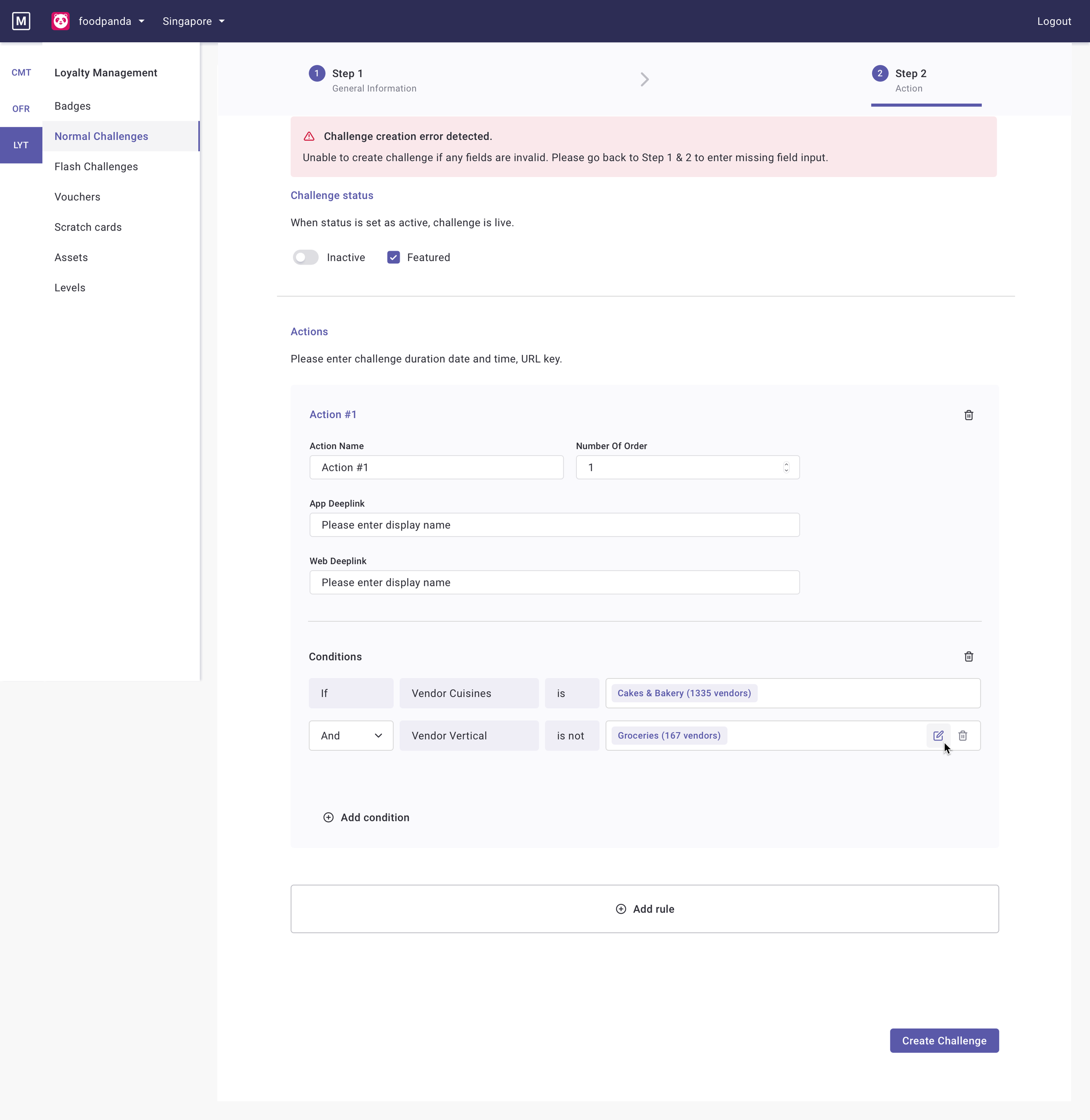
Task: Click the M logo icon in header
Action: click(21, 21)
